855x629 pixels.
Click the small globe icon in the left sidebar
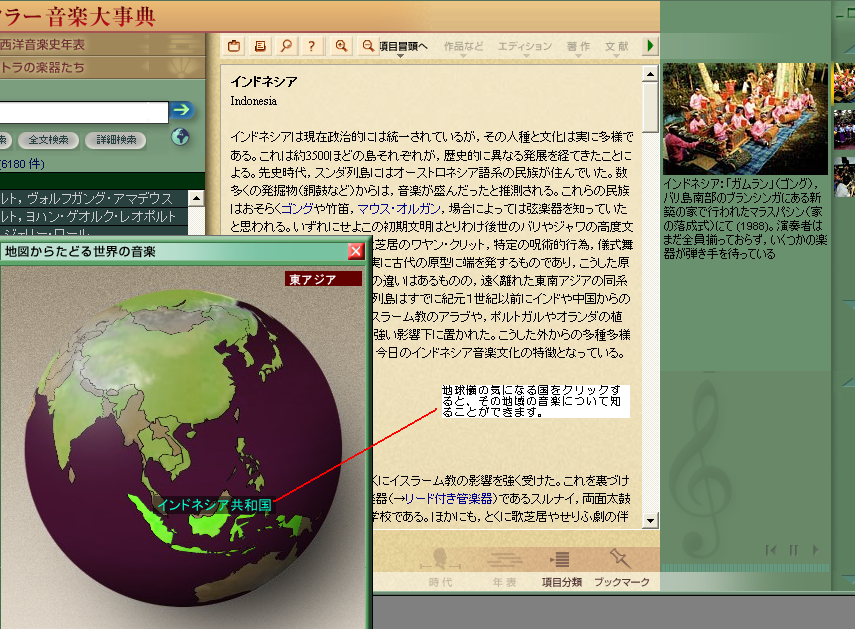click(180, 136)
